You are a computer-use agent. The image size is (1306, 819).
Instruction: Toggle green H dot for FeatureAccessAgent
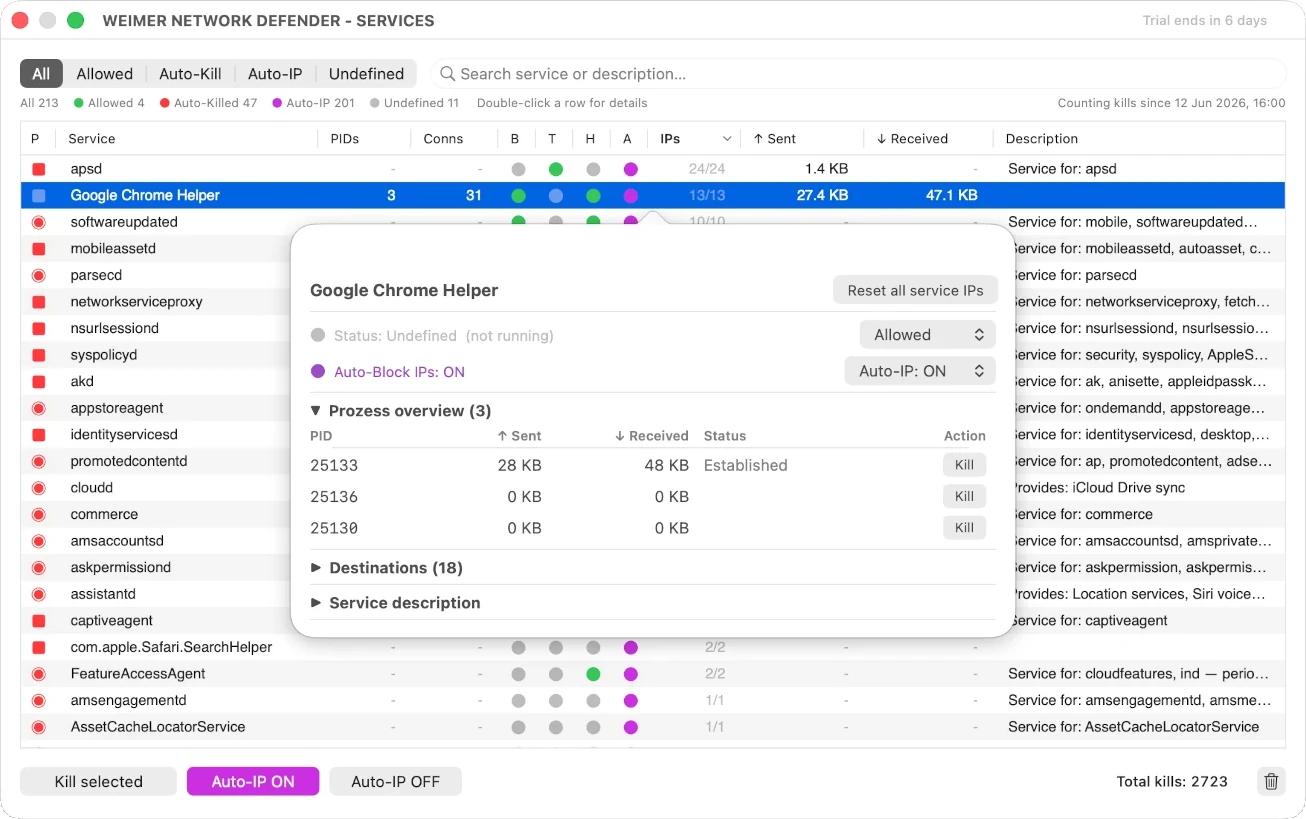[593, 674]
